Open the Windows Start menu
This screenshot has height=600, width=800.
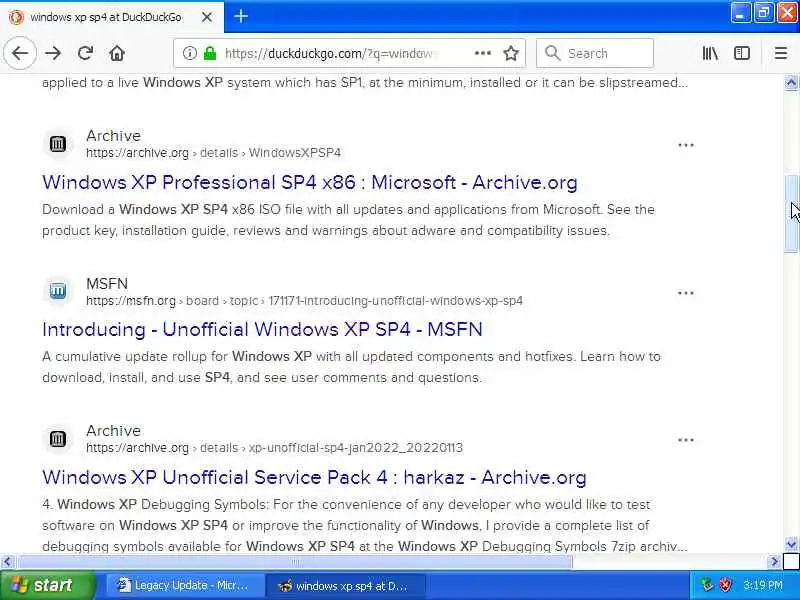(x=47, y=585)
